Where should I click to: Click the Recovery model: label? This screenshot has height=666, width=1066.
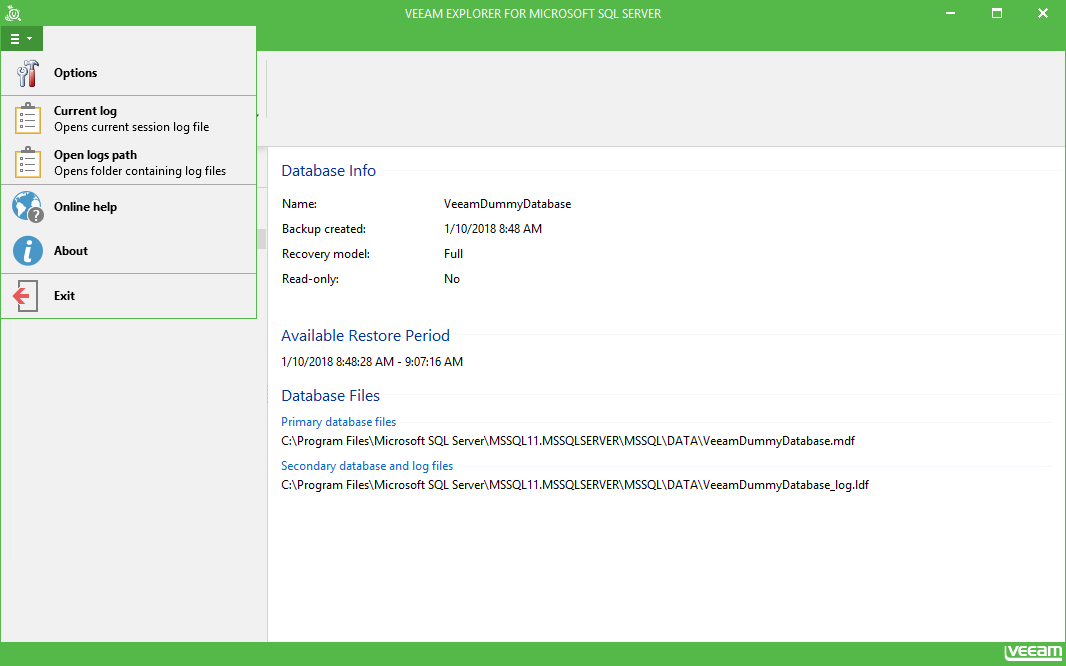click(326, 254)
